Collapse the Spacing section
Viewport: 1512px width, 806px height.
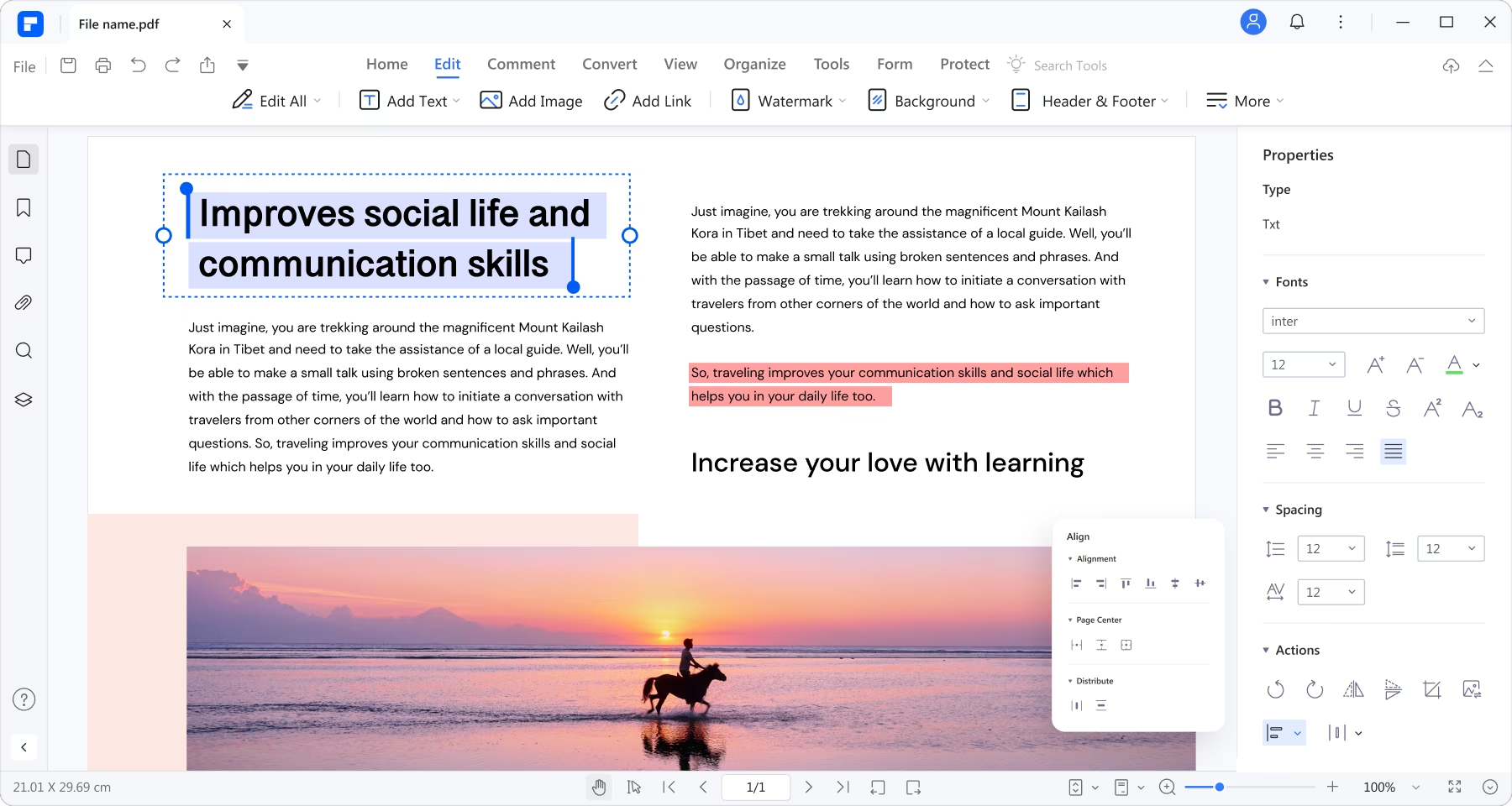[x=1267, y=510]
